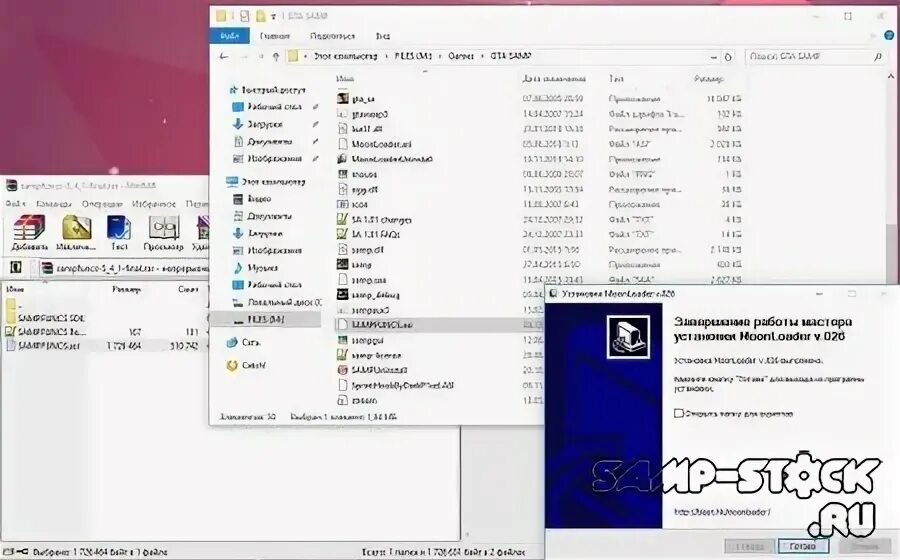Click Готово to finish MoonLoader setup
Image resolution: width=900 pixels, height=560 pixels.
[x=802, y=546]
